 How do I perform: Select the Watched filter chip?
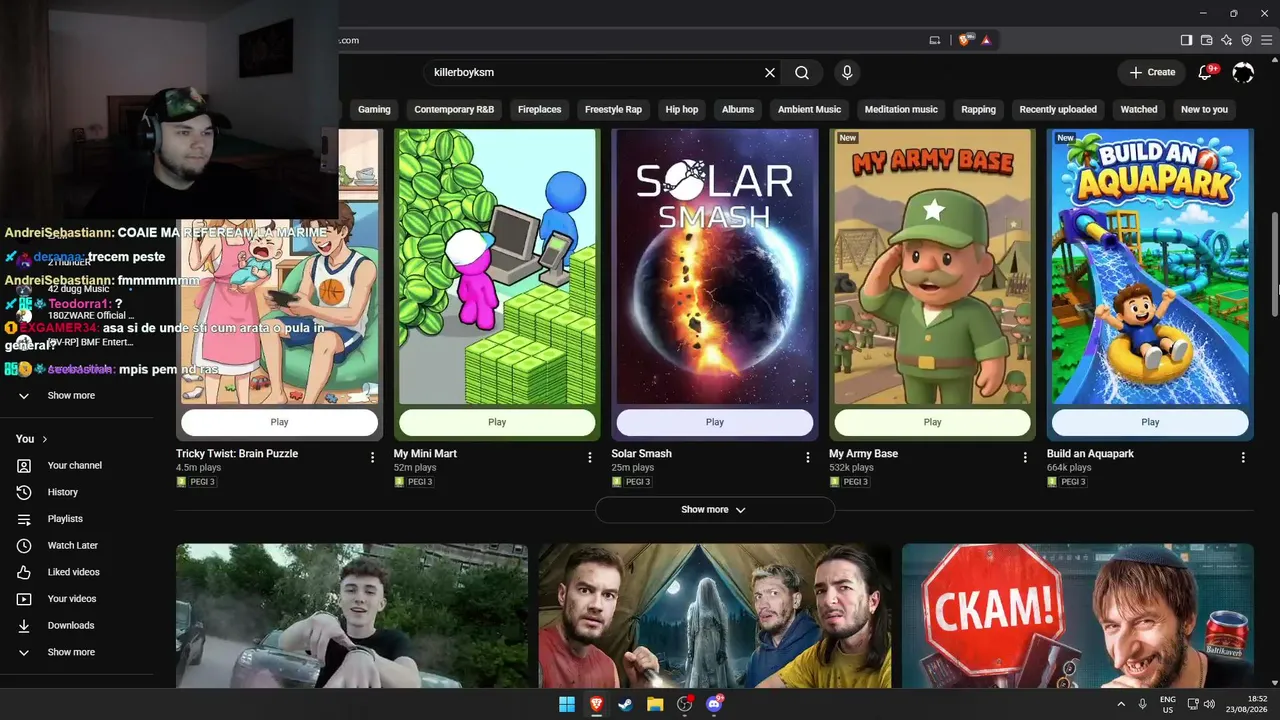[x=1139, y=110]
